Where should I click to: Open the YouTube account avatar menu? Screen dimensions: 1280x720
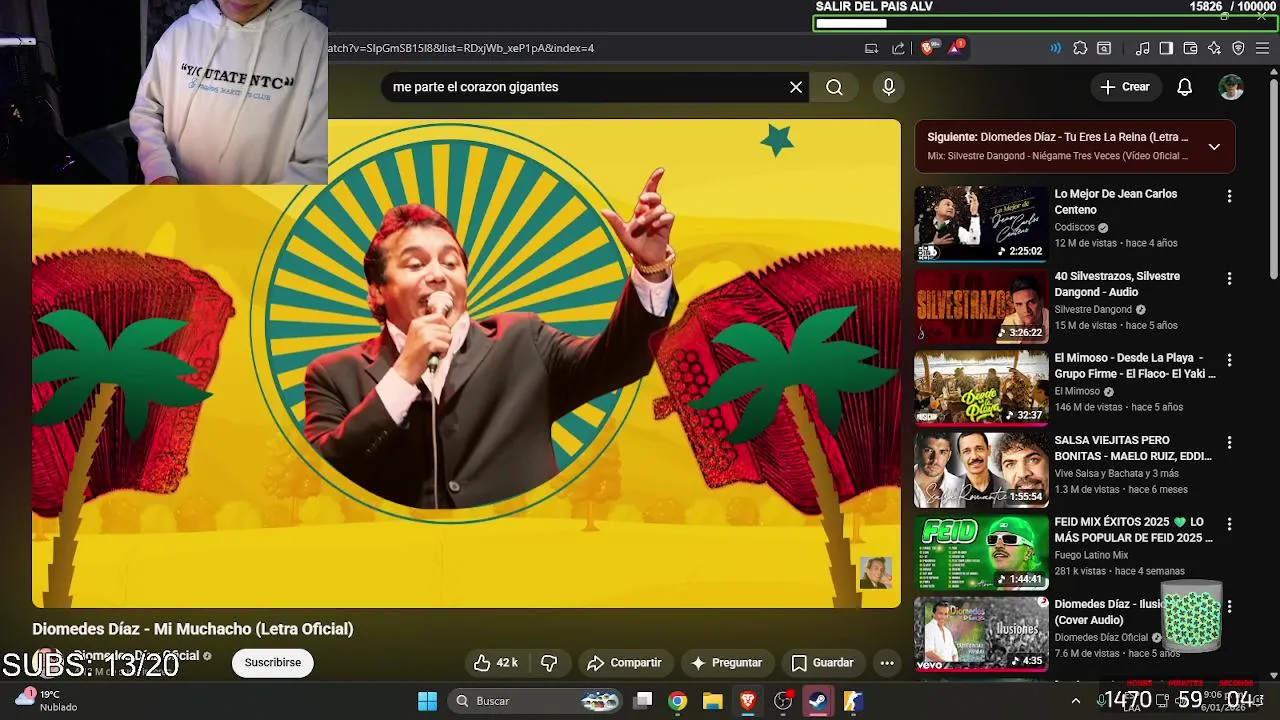pyautogui.click(x=1231, y=87)
